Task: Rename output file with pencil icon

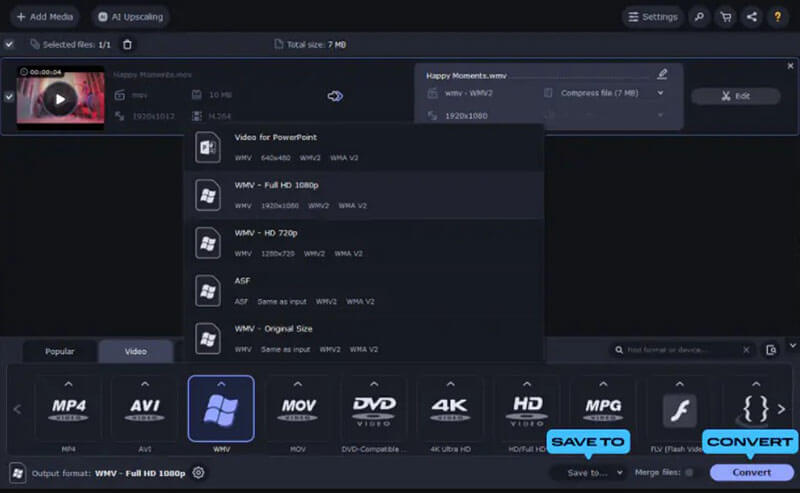Action: 662,75
